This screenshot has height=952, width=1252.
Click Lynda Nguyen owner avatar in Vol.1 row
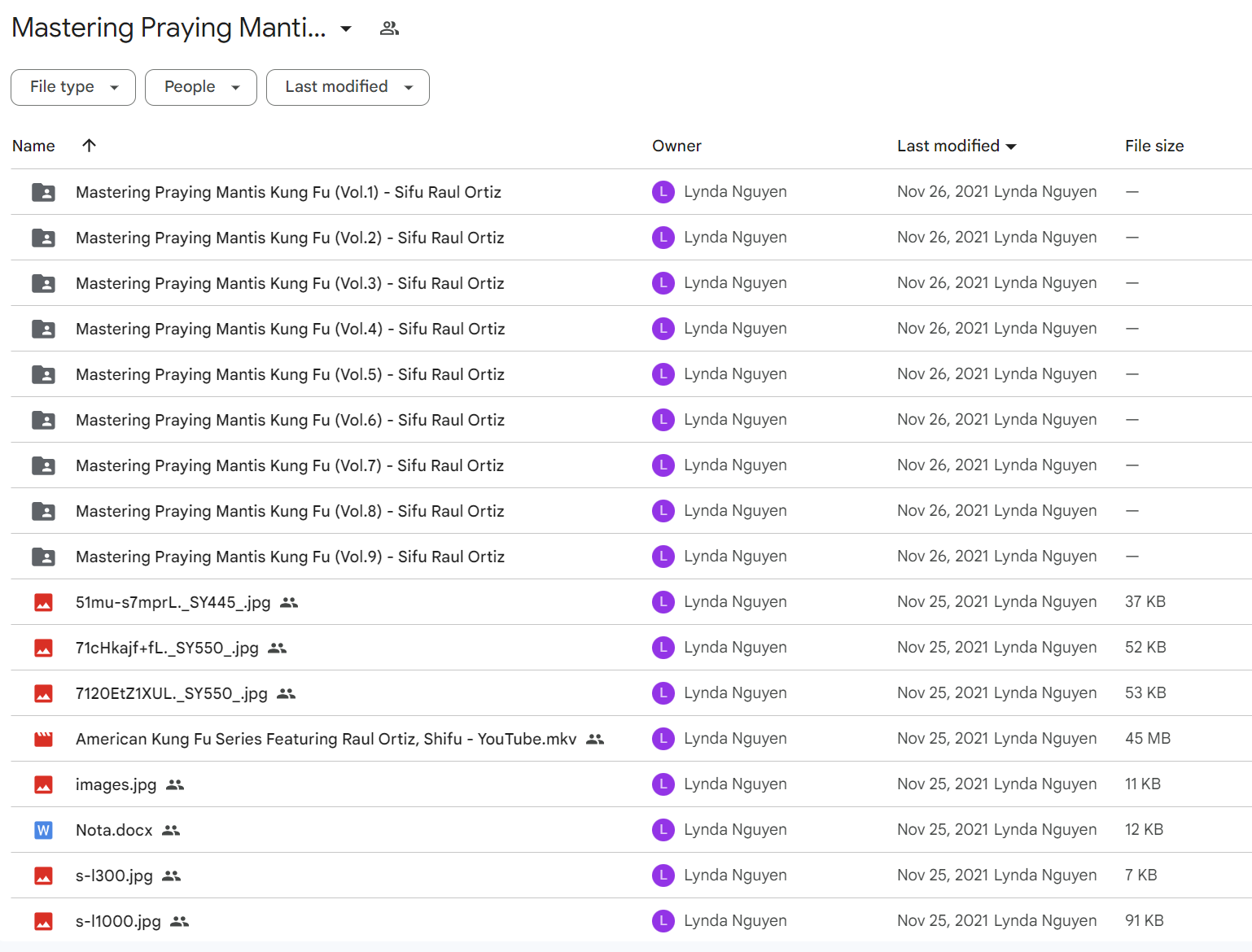pyautogui.click(x=663, y=192)
